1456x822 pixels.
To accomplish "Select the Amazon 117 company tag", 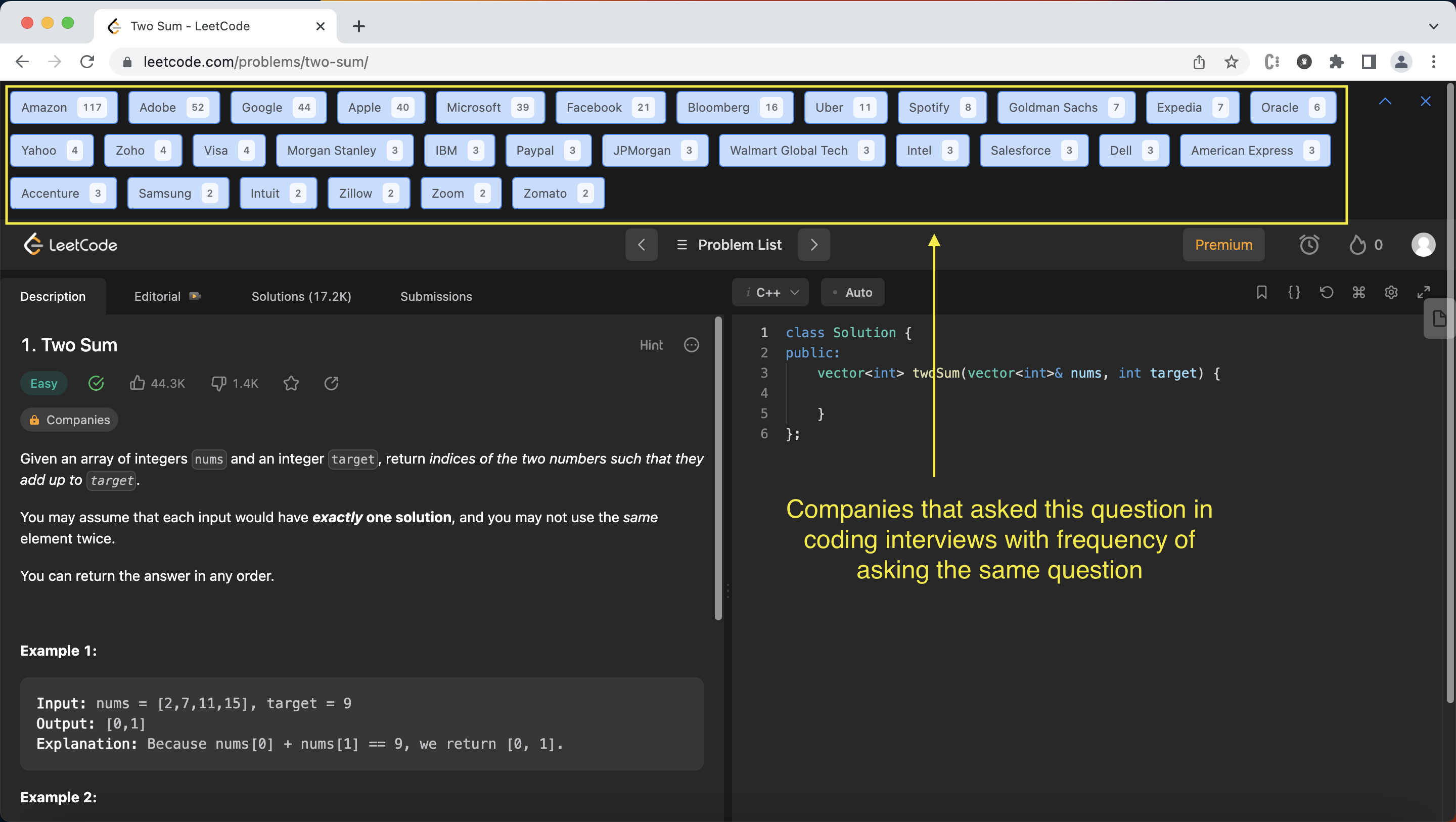I will click(x=63, y=107).
